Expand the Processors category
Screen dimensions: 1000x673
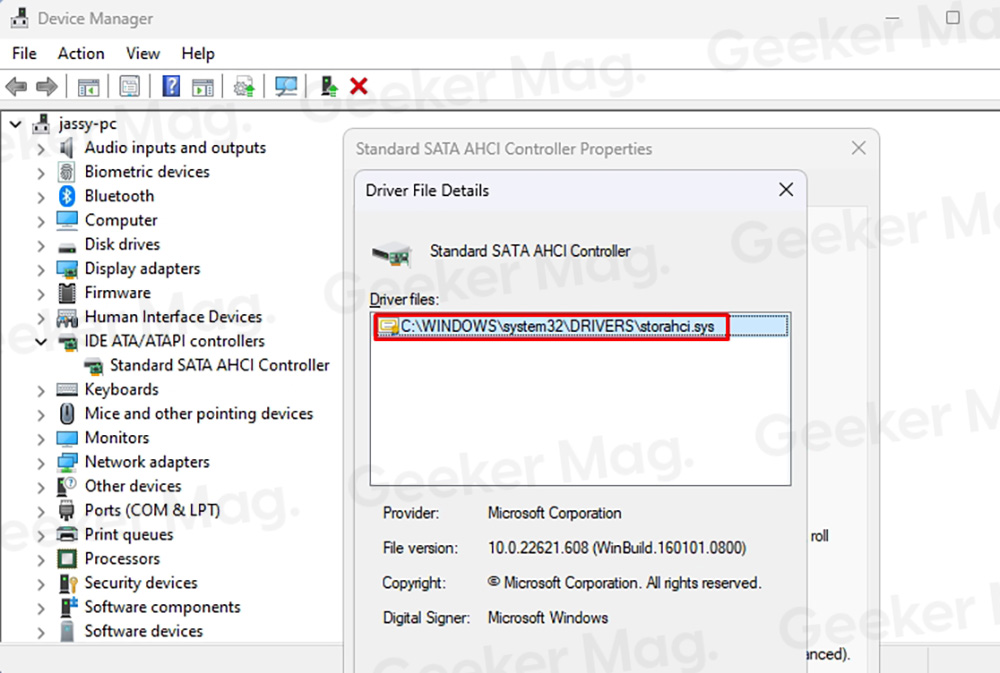[x=41, y=561]
